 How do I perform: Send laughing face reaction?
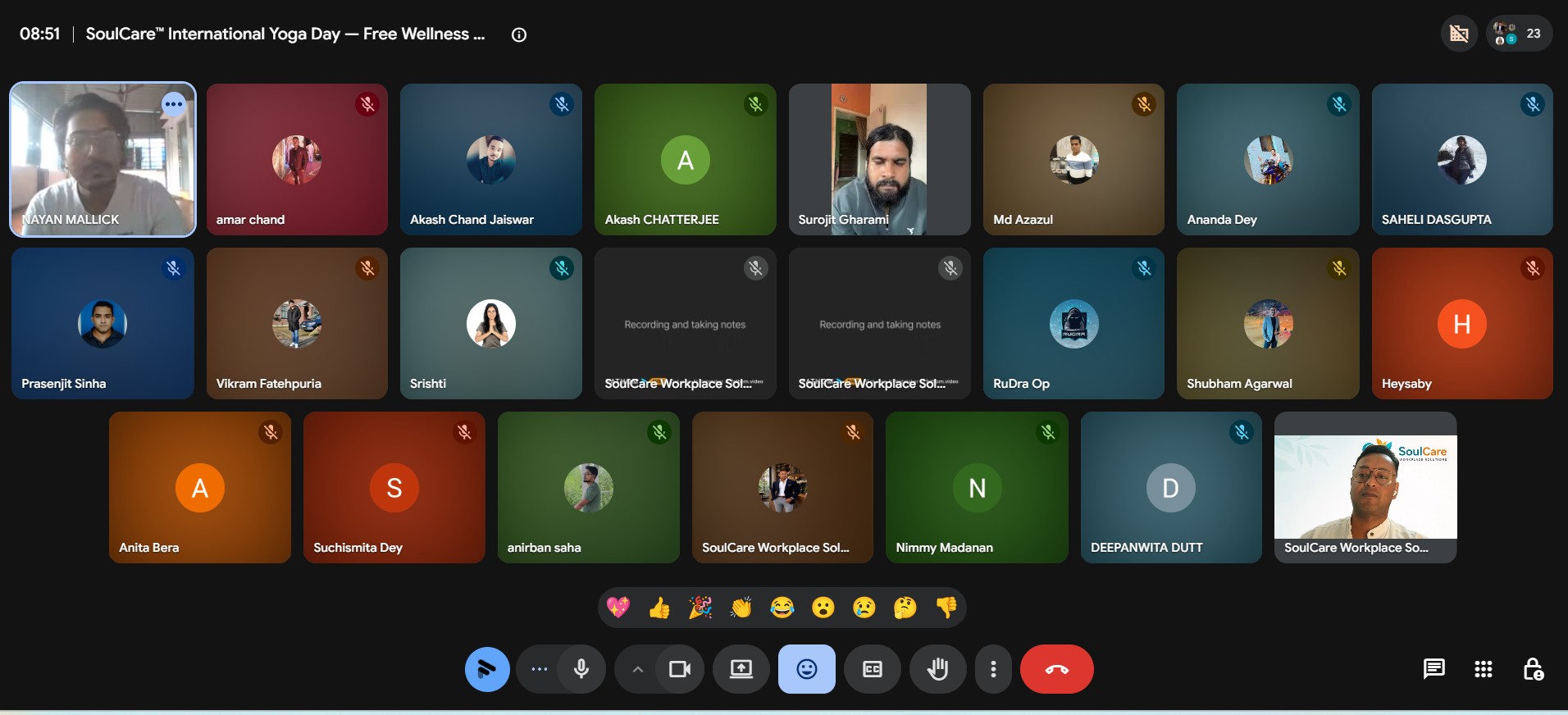click(x=782, y=608)
